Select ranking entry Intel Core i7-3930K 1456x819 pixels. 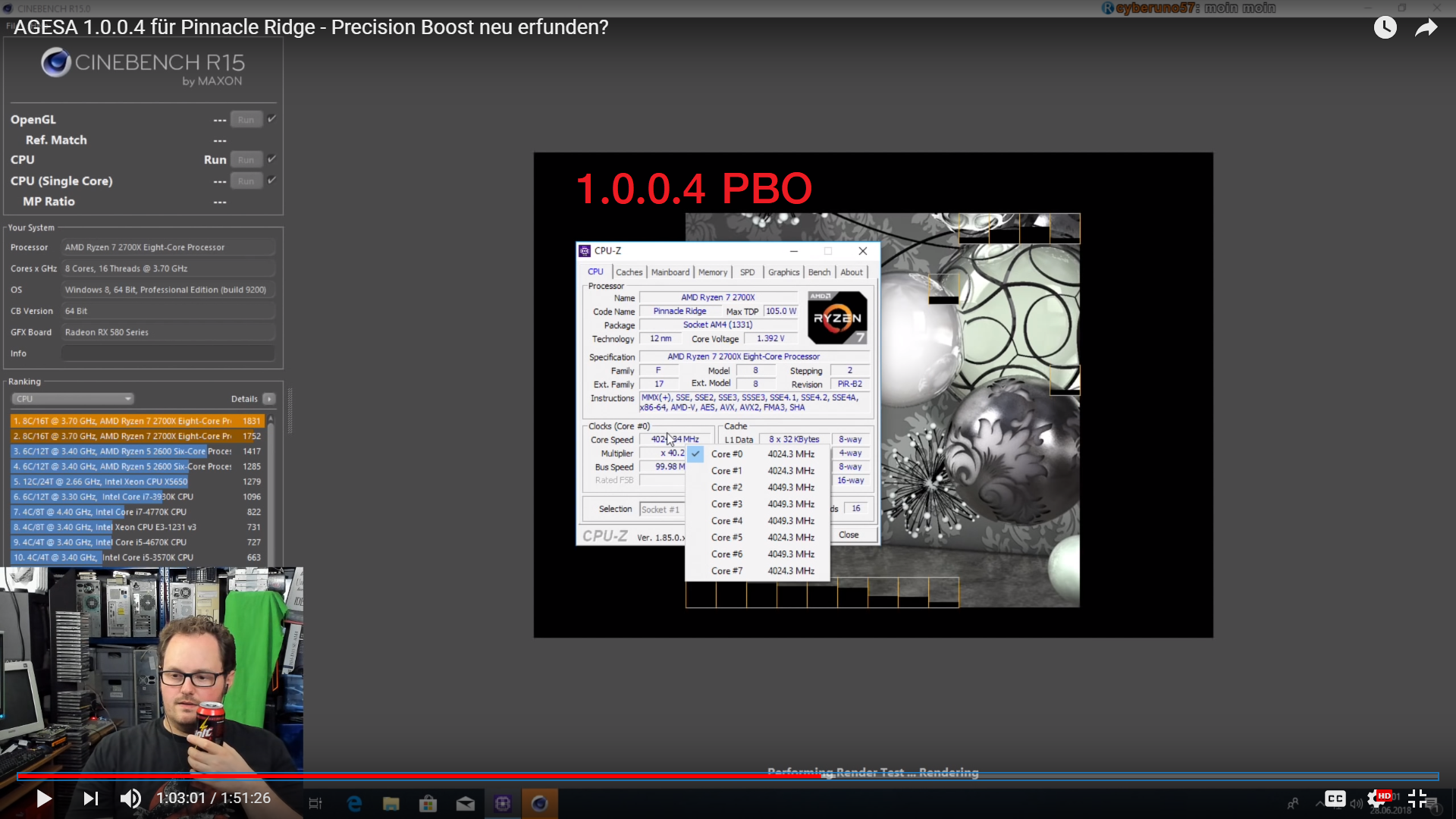137,497
